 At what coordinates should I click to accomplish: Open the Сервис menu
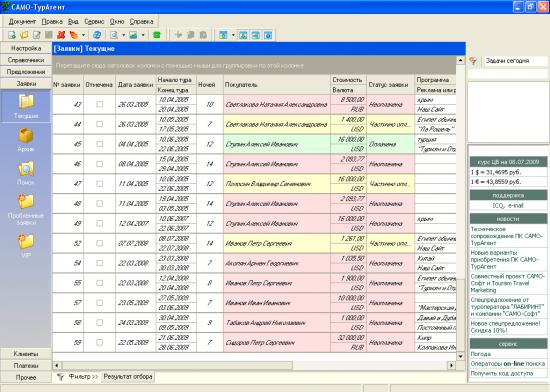(94, 22)
